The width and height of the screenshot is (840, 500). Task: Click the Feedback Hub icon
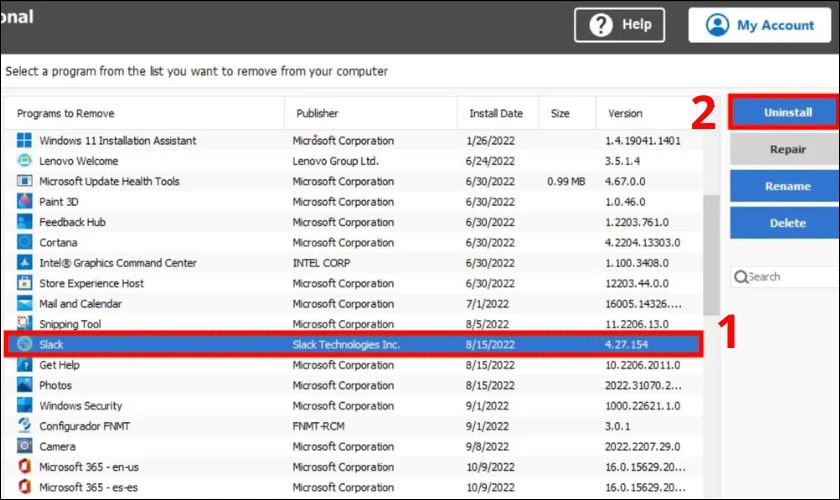(24, 222)
